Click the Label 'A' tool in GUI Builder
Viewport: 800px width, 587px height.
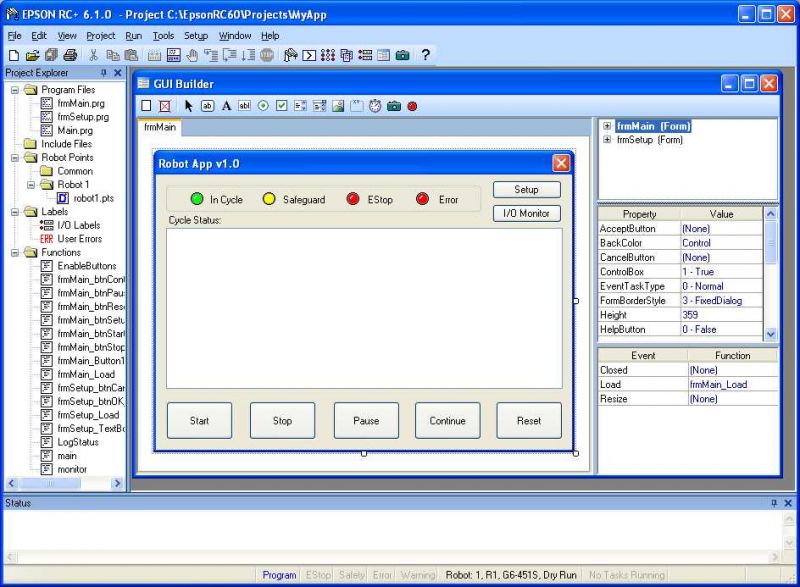coord(226,106)
